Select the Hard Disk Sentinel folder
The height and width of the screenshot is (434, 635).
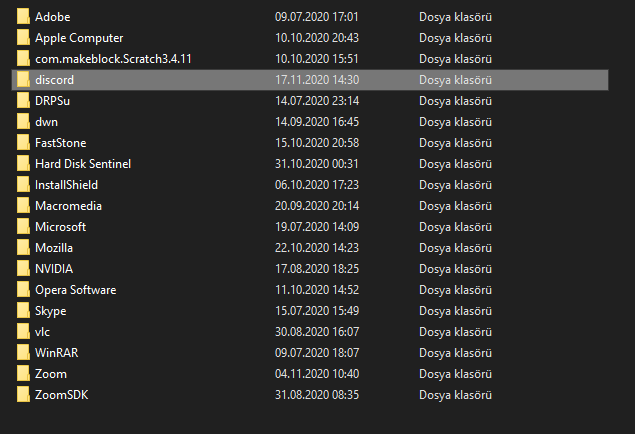pyautogui.click(x=83, y=164)
